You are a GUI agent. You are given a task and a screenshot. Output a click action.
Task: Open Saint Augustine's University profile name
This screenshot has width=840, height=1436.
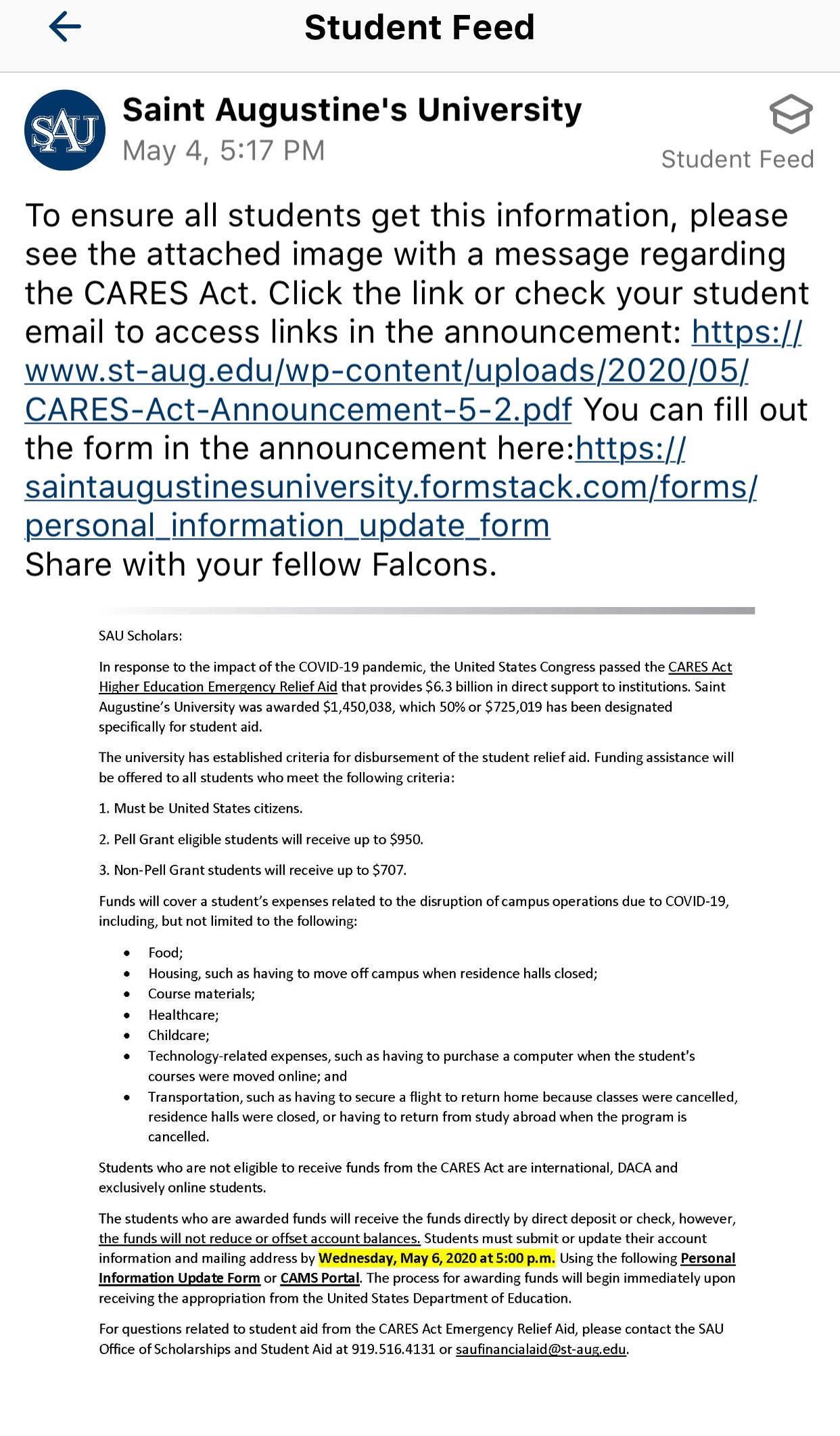(352, 110)
